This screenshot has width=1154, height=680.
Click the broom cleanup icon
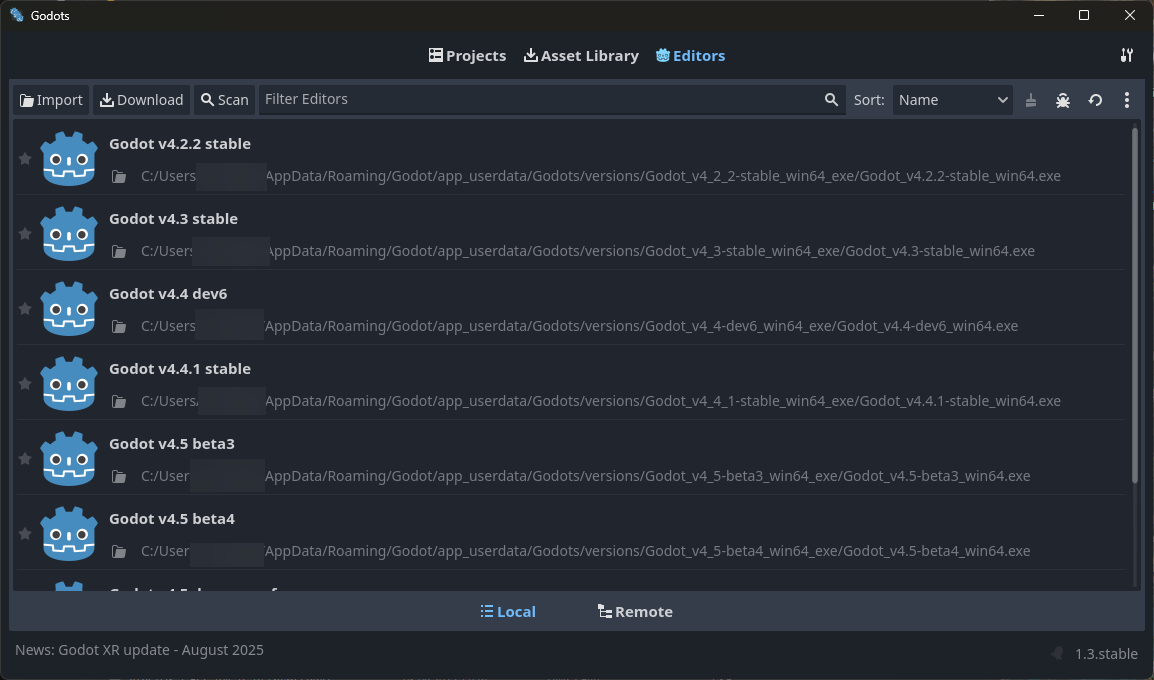(x=1031, y=100)
